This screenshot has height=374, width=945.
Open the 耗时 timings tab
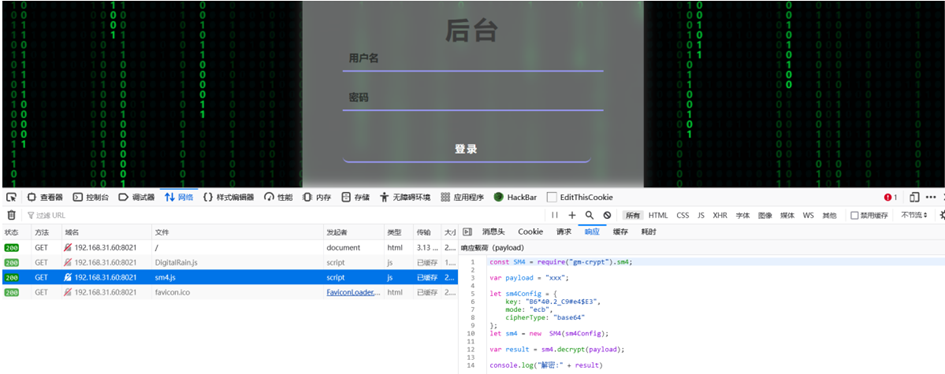pos(648,232)
